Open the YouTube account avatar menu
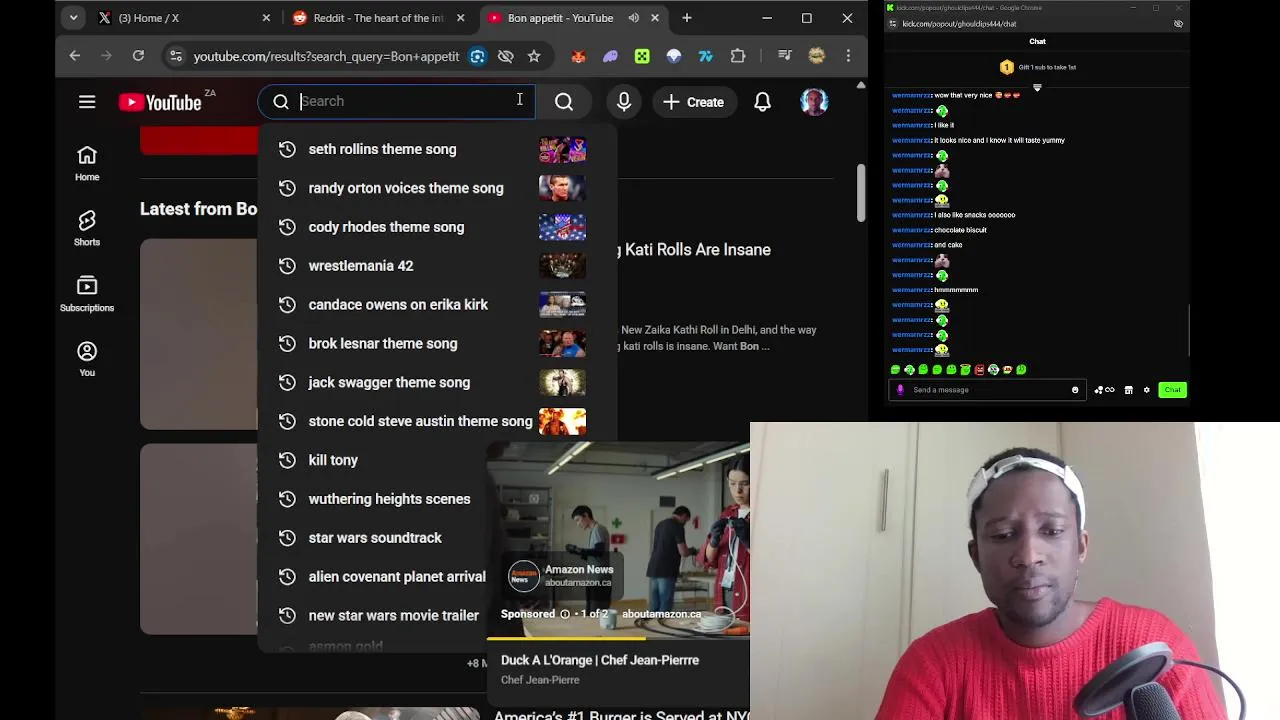The width and height of the screenshot is (1280, 720). click(x=814, y=102)
